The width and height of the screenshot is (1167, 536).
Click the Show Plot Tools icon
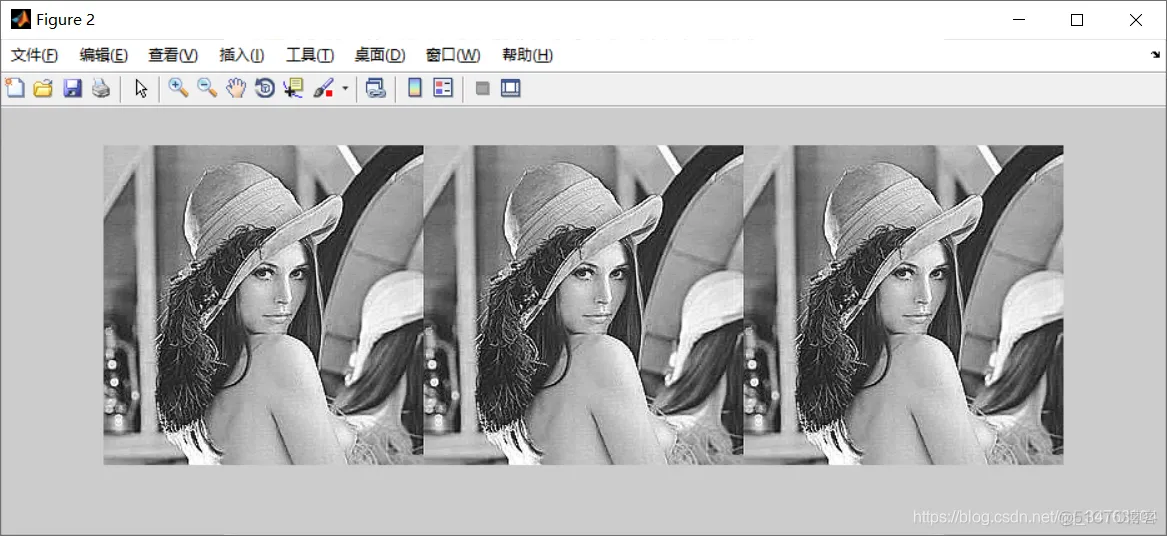click(511, 89)
